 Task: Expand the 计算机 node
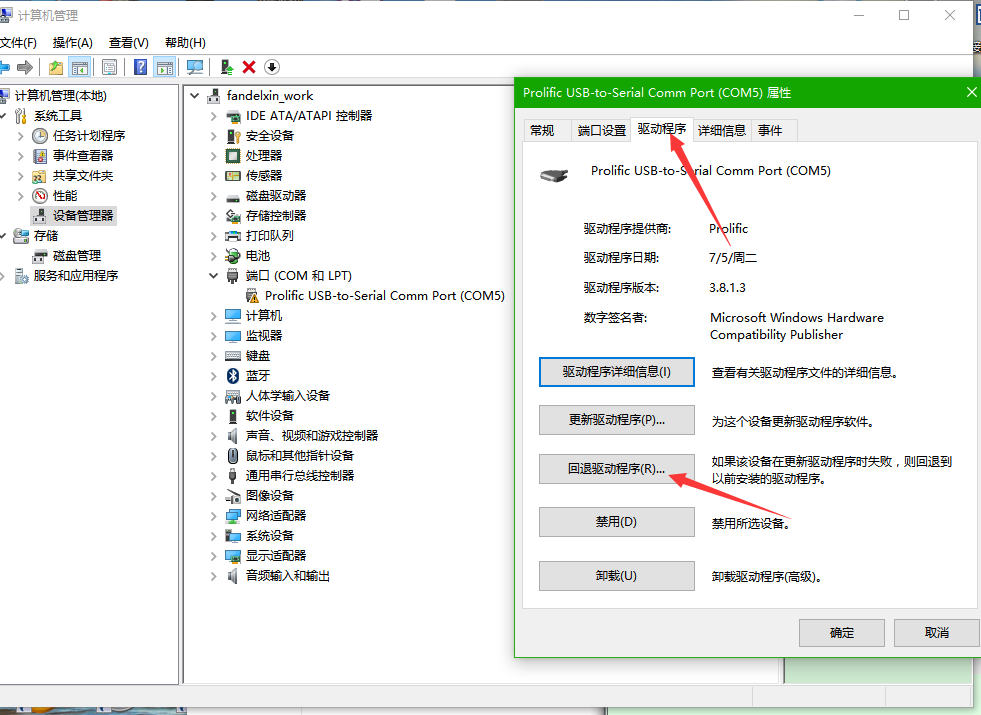click(x=213, y=316)
